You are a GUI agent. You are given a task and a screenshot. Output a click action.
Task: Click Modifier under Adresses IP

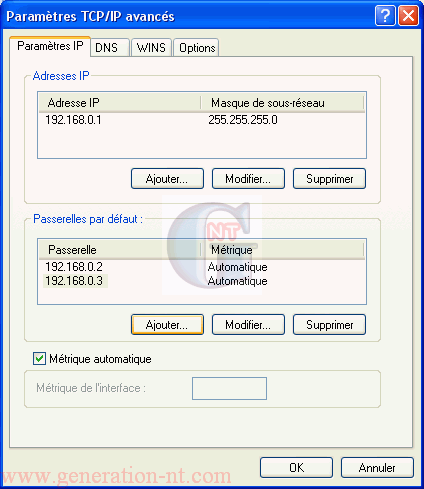(248, 179)
